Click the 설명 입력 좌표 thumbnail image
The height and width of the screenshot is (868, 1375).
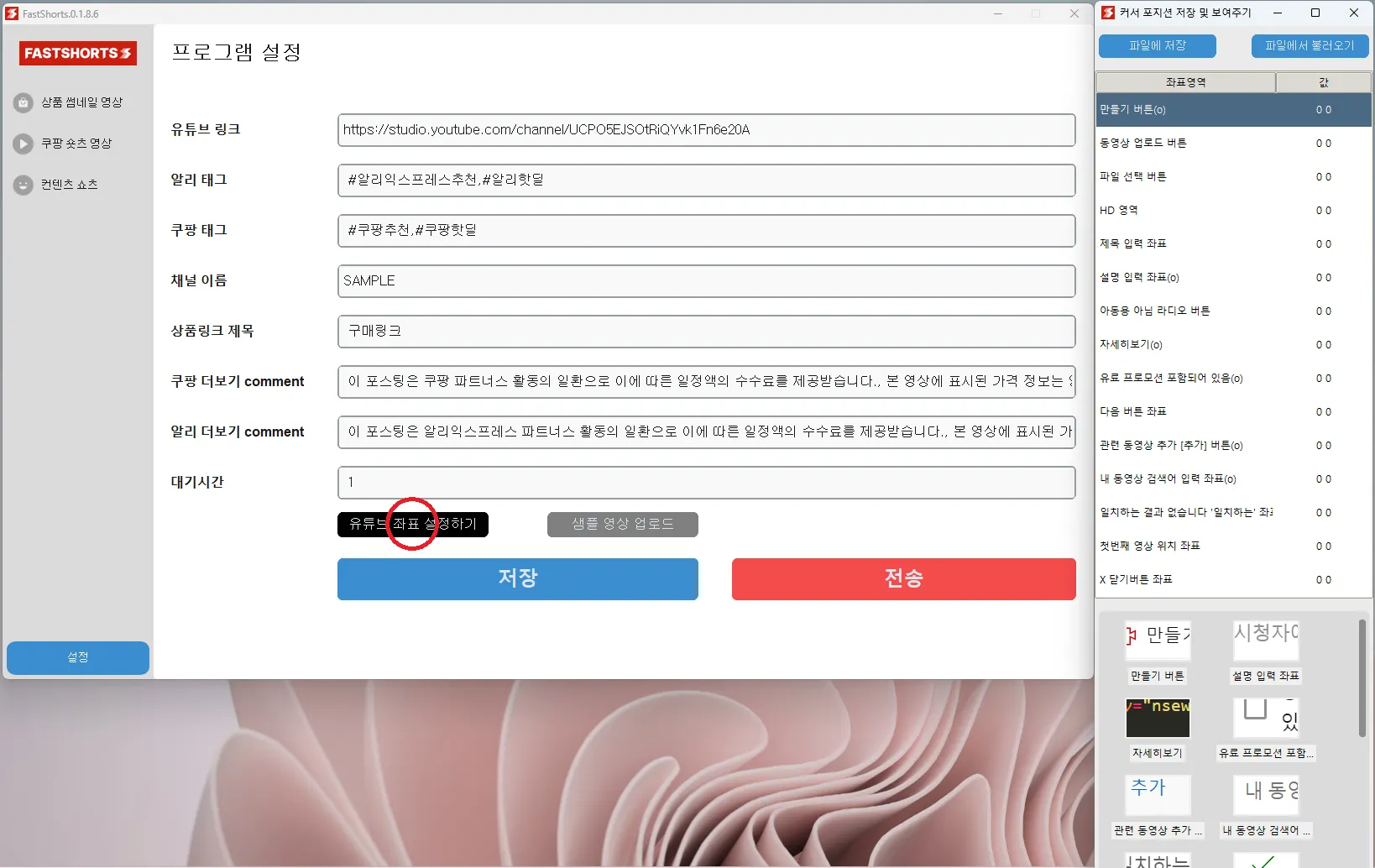(1266, 640)
